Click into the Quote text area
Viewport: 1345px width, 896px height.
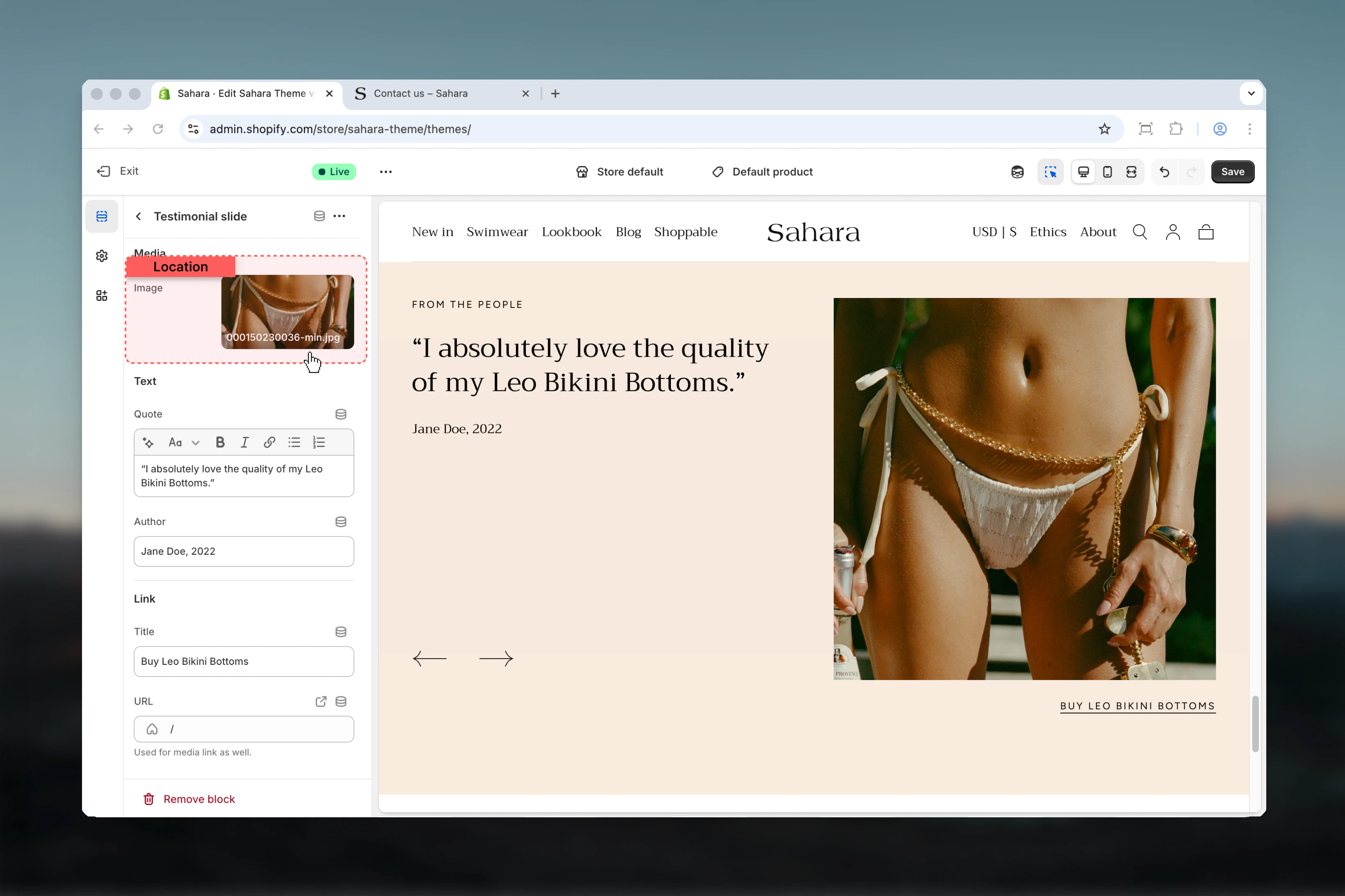244,476
